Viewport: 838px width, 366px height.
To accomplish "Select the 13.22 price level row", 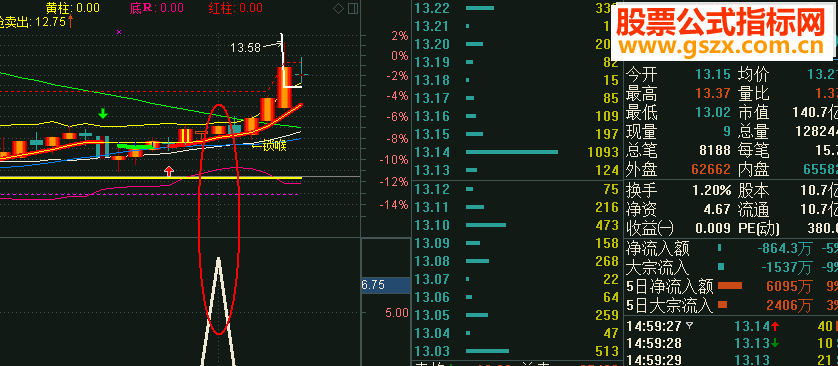I will click(517, 8).
